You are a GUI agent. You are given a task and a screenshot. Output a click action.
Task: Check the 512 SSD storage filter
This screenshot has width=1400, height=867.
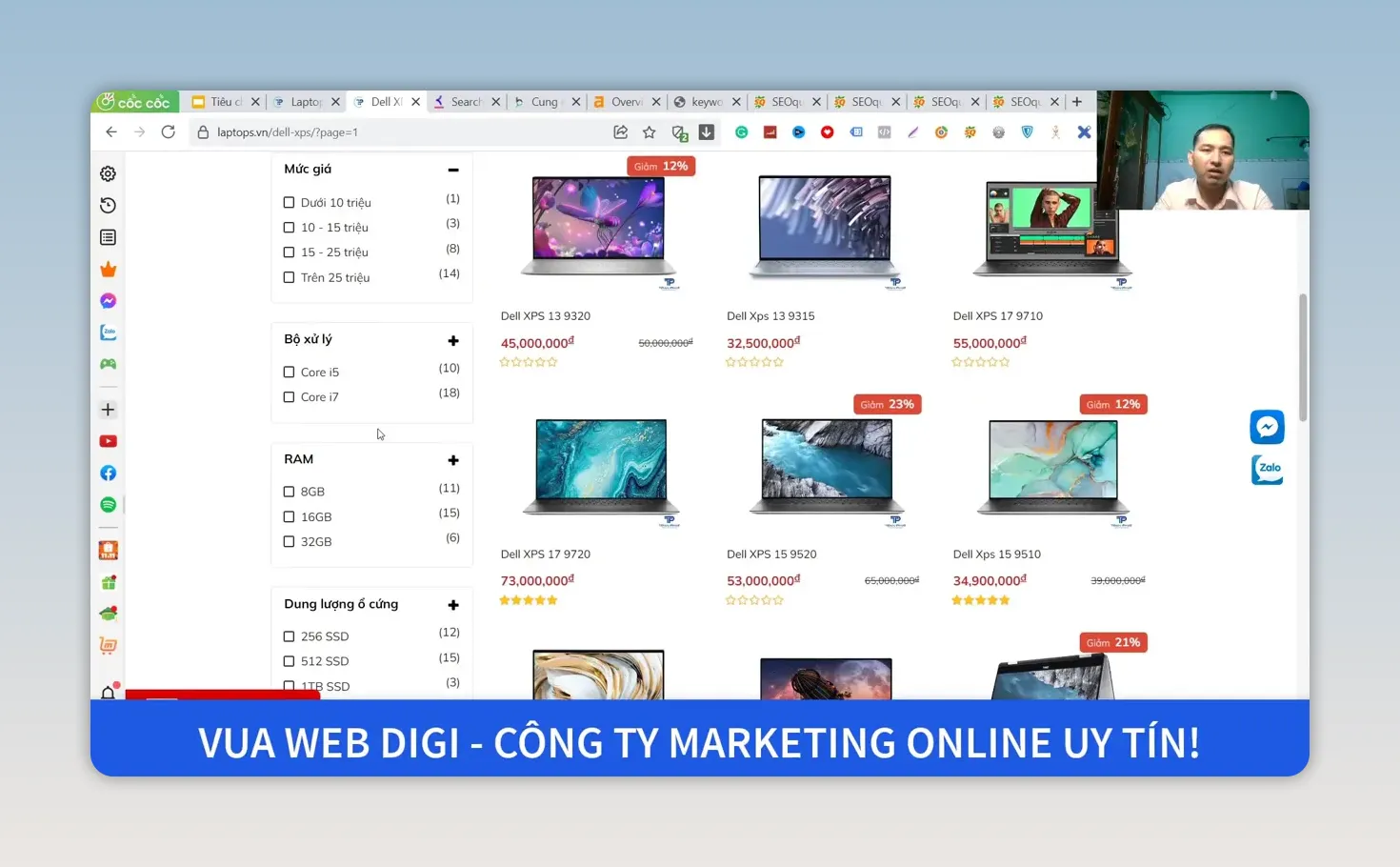289,661
